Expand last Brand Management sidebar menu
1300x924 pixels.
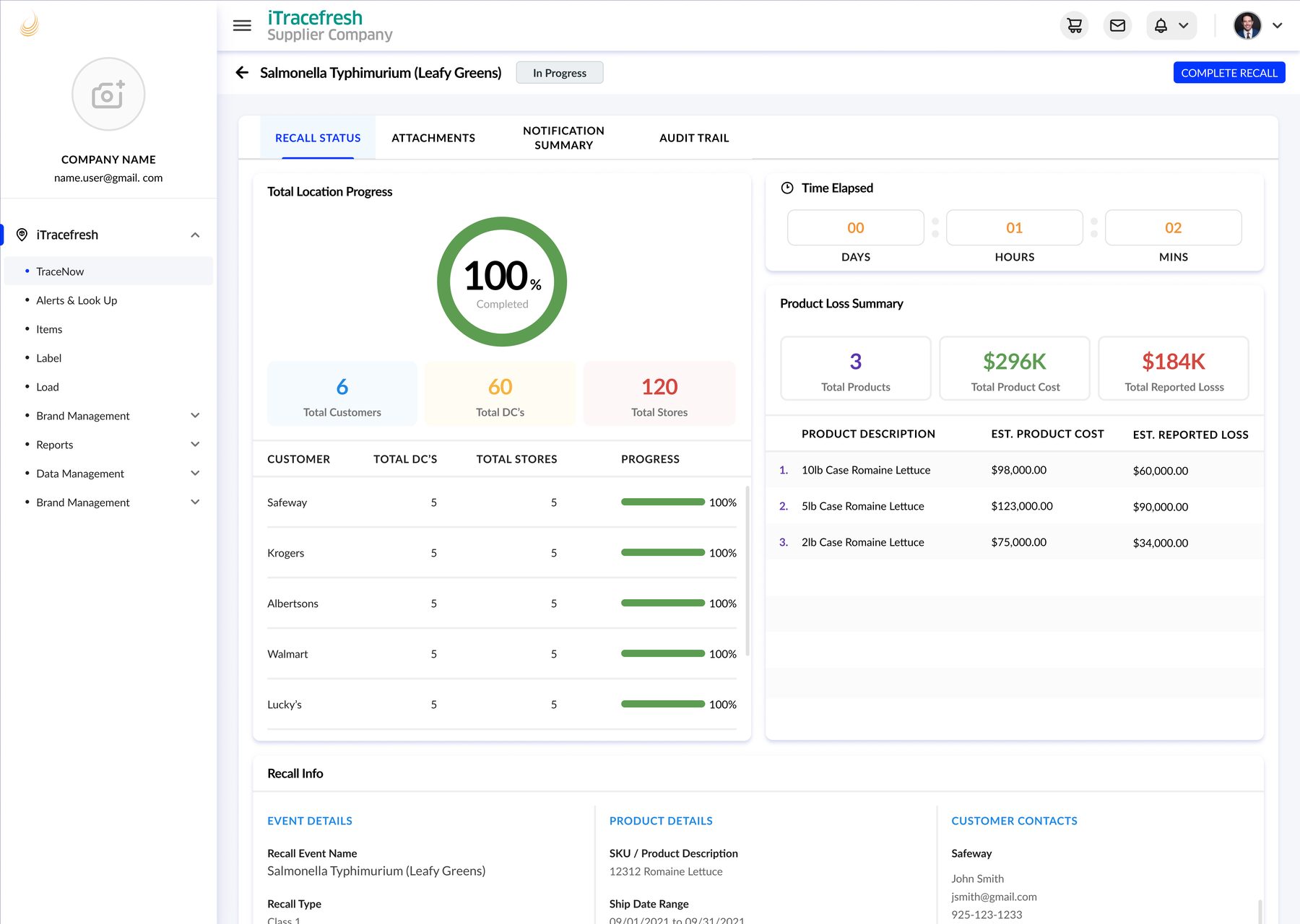195,502
